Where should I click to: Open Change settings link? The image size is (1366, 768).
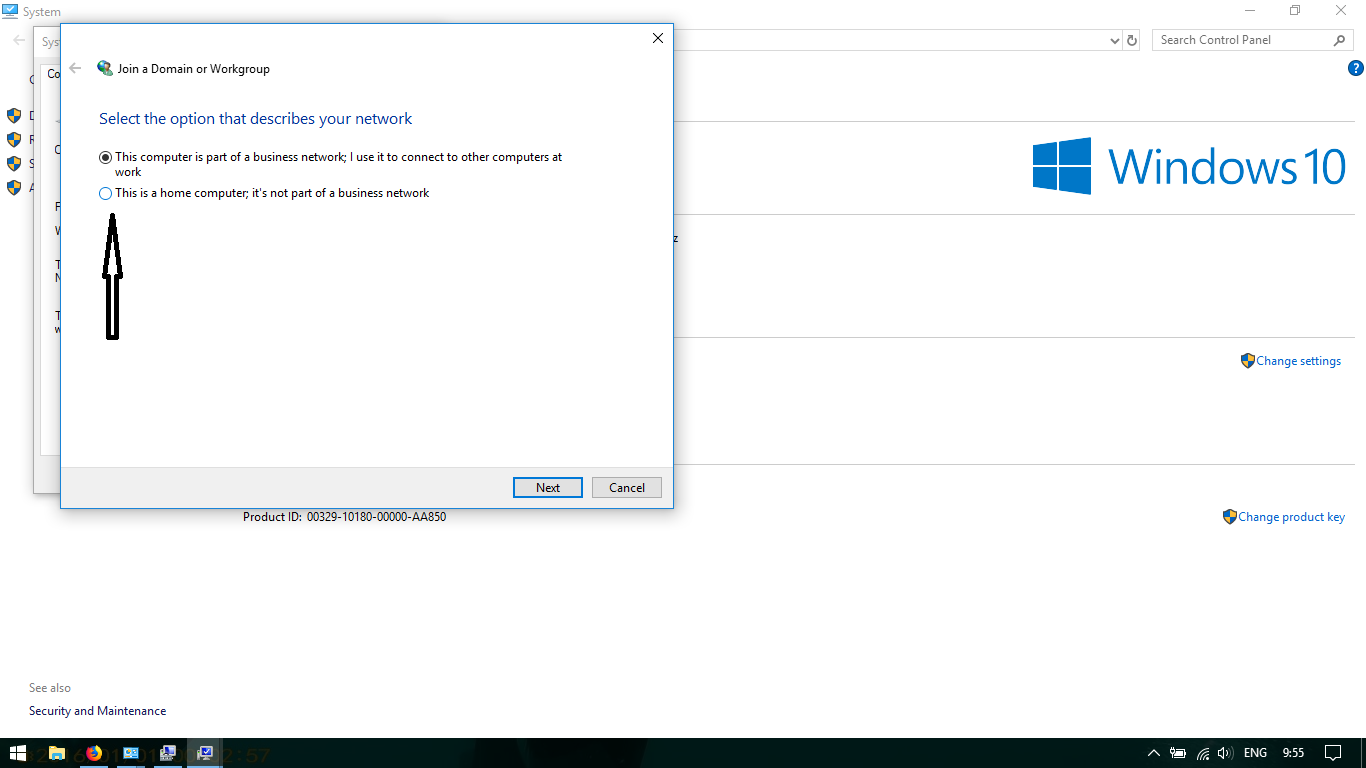(x=1298, y=361)
